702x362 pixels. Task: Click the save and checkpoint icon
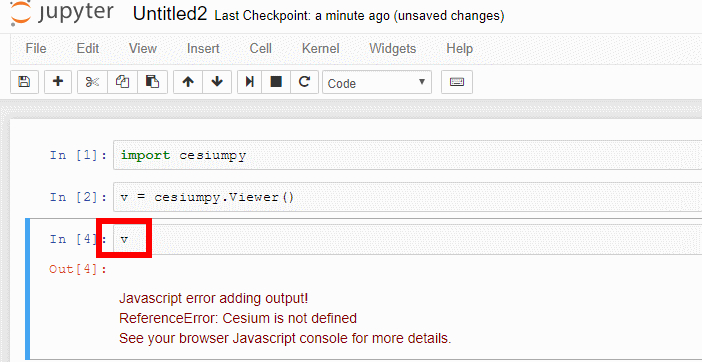(x=24, y=82)
